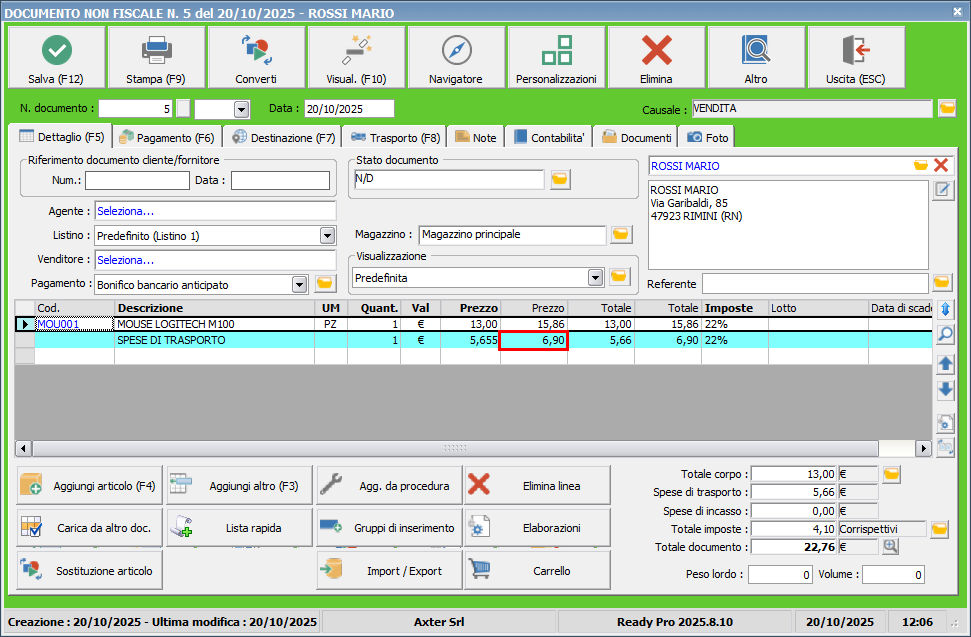Image resolution: width=971 pixels, height=637 pixels.
Task: Select the Agente 'Seleziona...' link
Action: tap(126, 211)
